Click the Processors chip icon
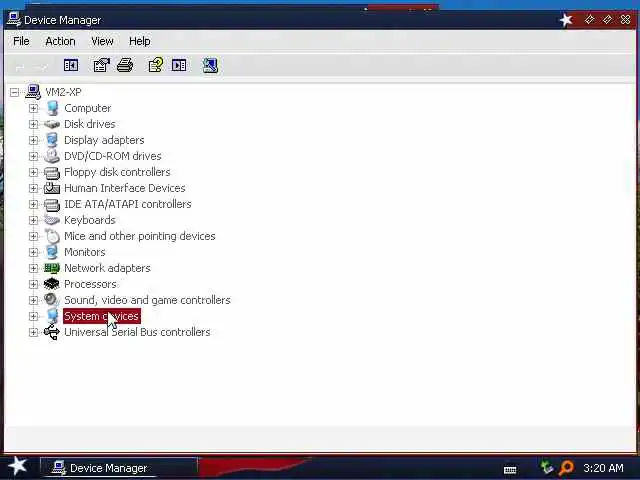 [x=52, y=284]
